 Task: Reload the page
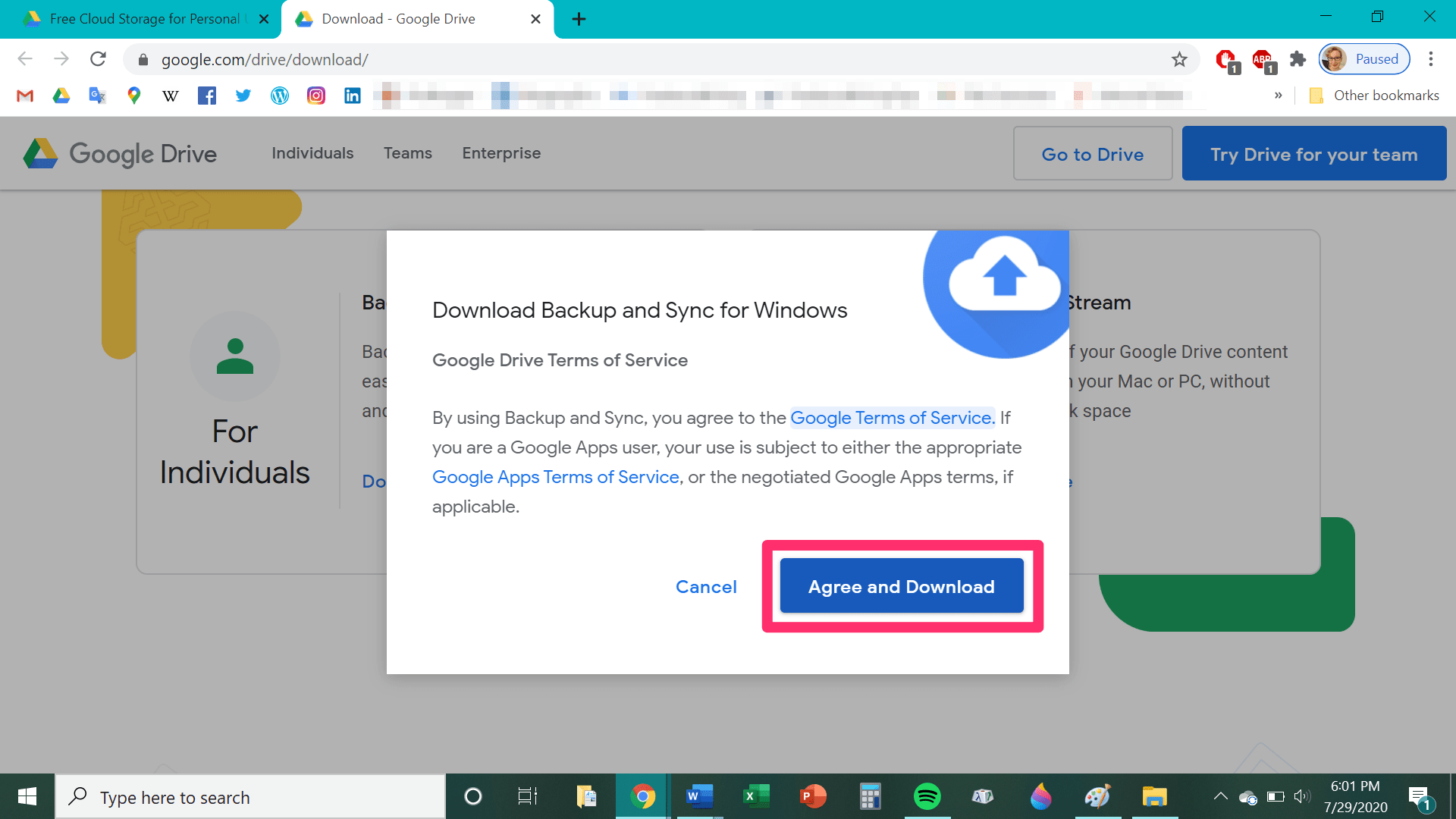98,59
